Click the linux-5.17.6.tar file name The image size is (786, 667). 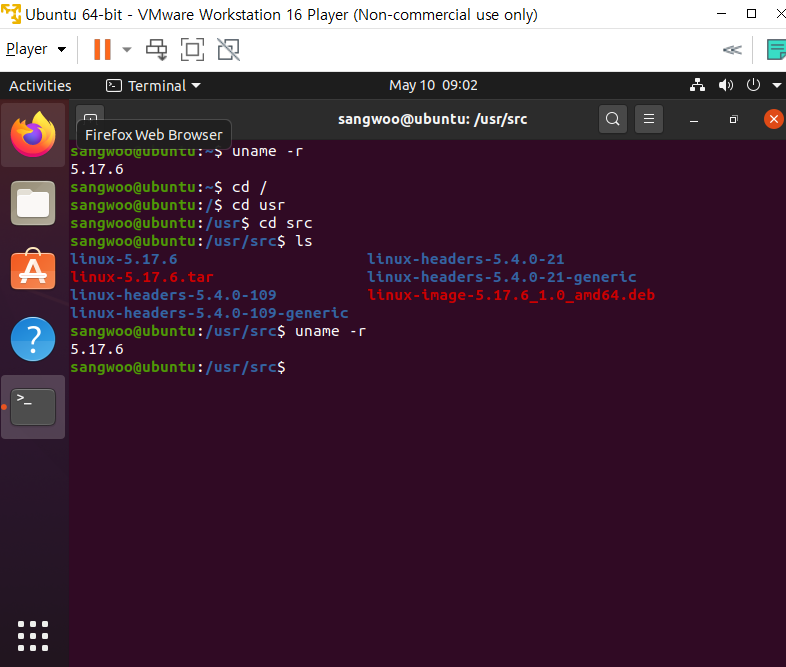point(142,277)
